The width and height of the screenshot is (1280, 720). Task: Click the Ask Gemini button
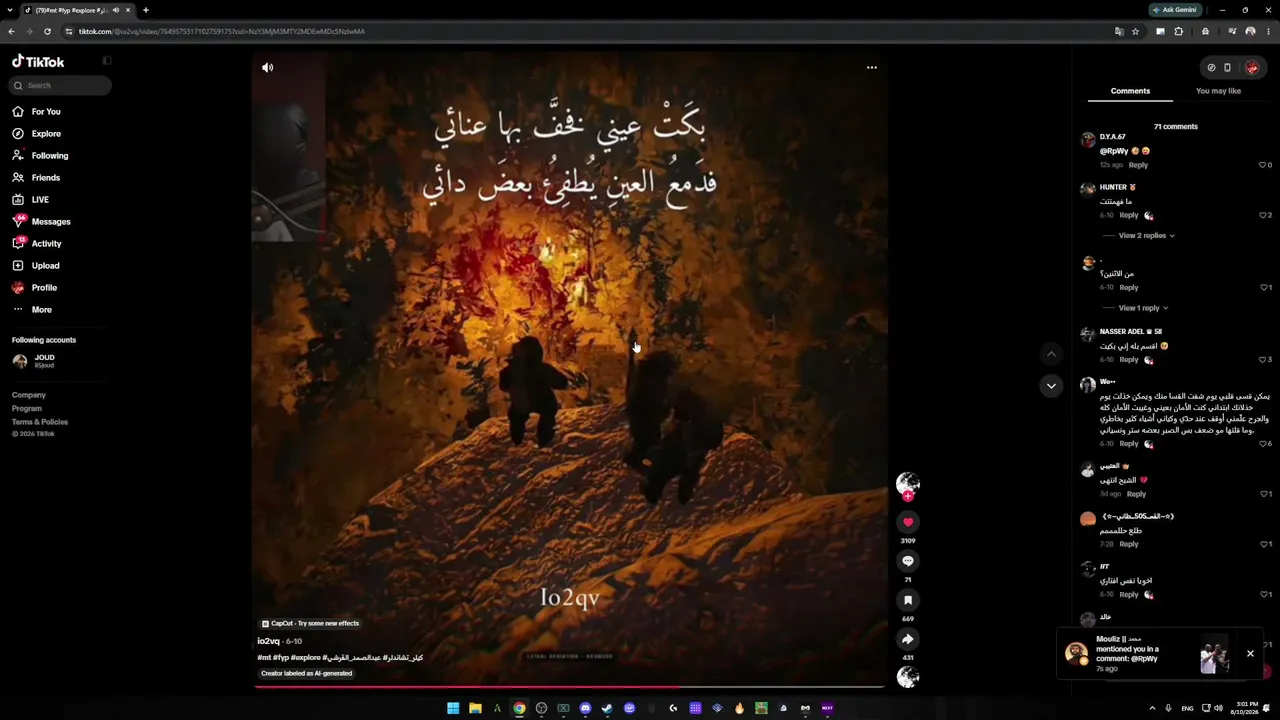tap(1174, 10)
